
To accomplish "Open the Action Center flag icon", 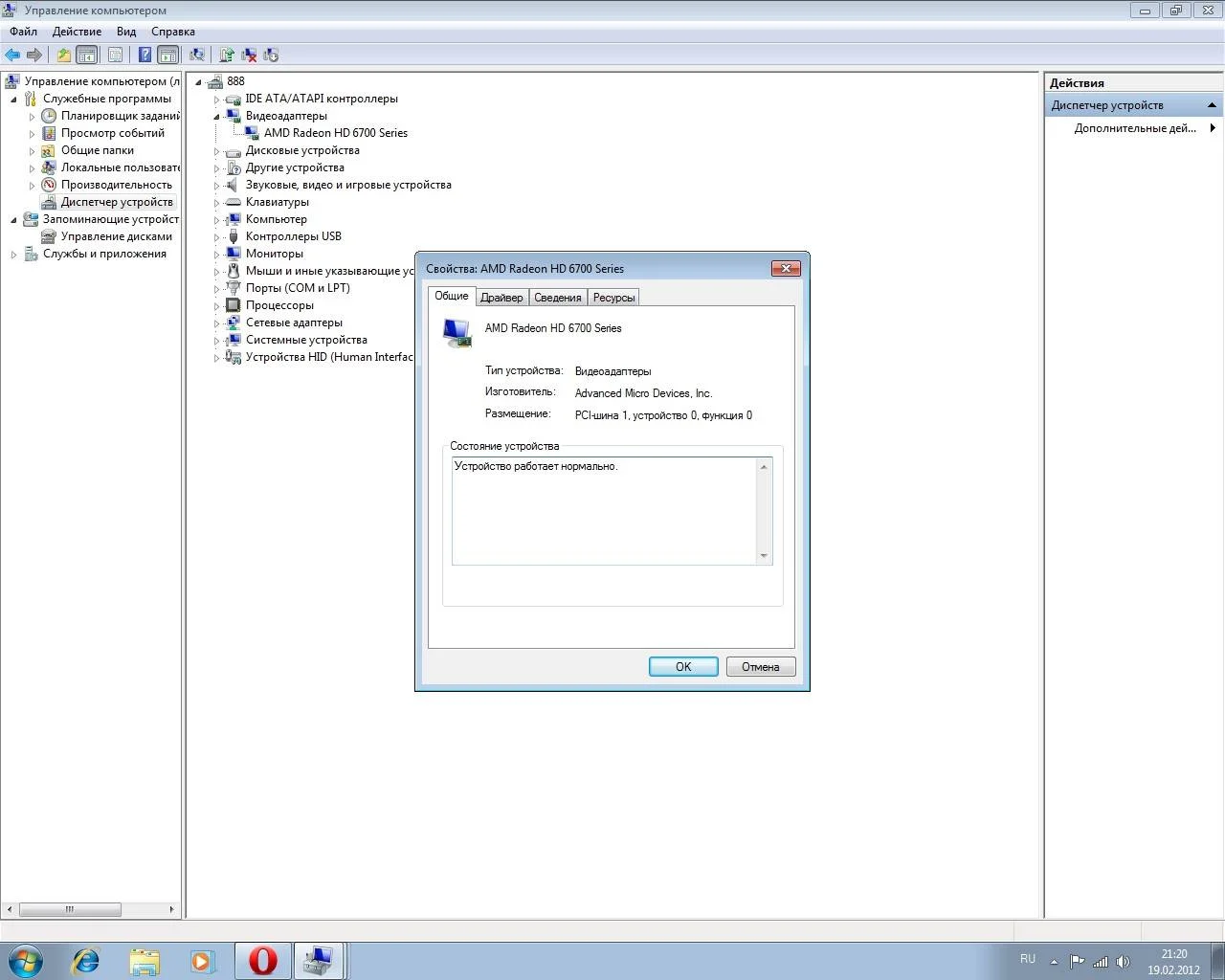I will [1078, 962].
